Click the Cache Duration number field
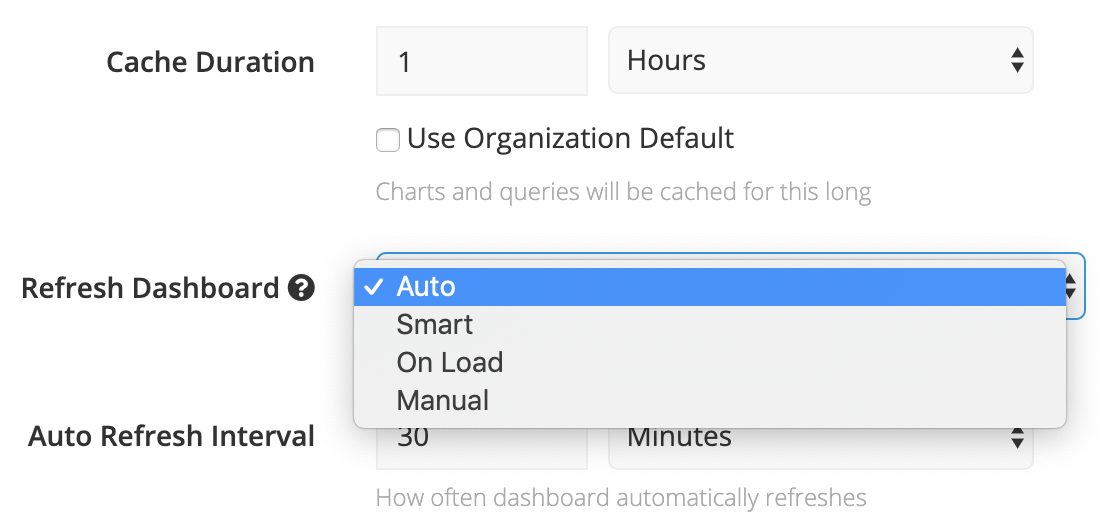The height and width of the screenshot is (530, 1111). 482,61
